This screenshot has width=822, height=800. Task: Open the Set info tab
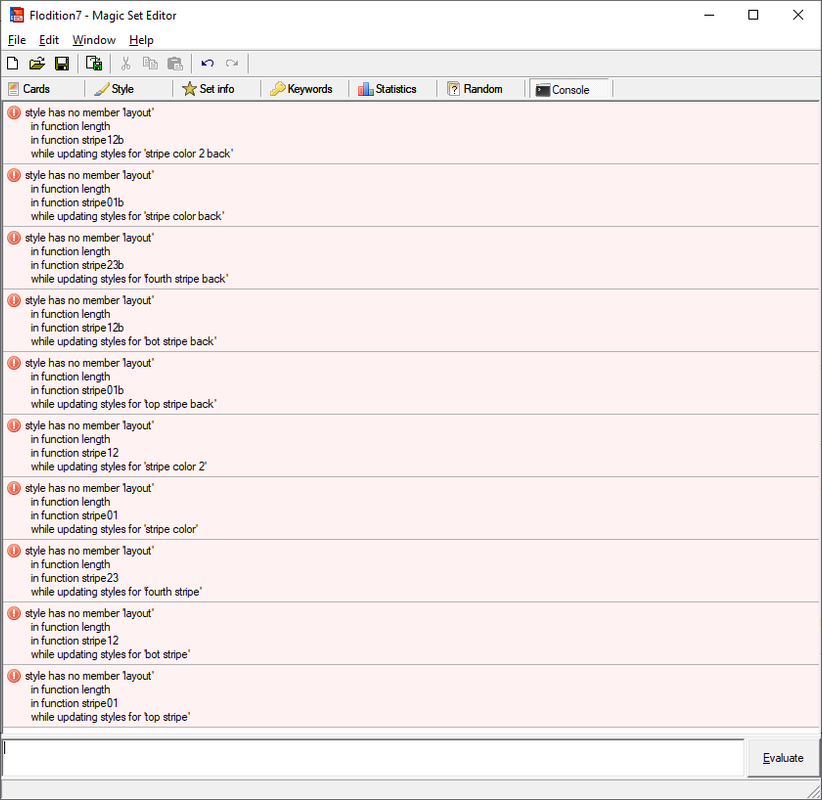[217, 89]
